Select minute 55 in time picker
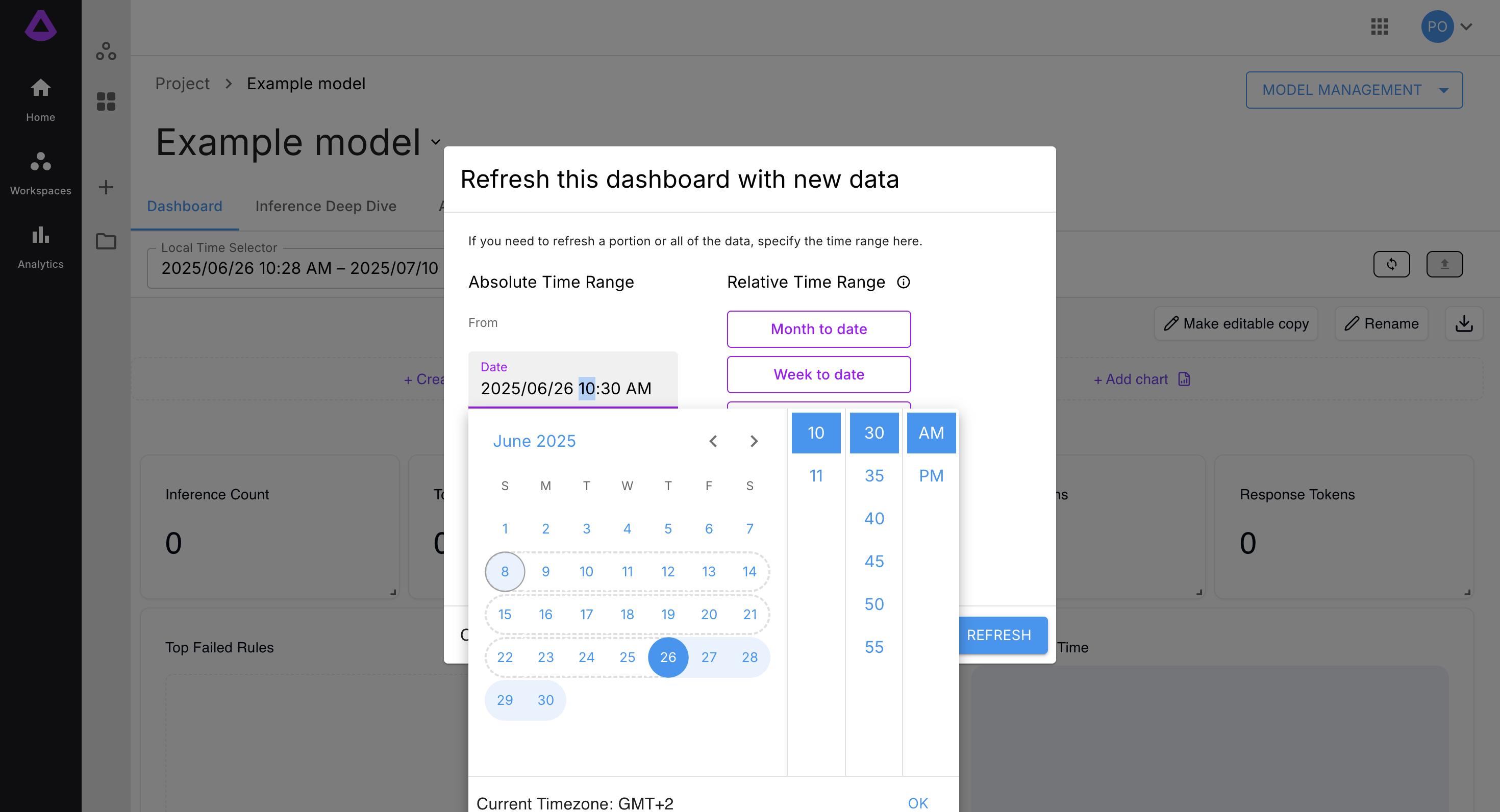1500x812 pixels. [874, 647]
